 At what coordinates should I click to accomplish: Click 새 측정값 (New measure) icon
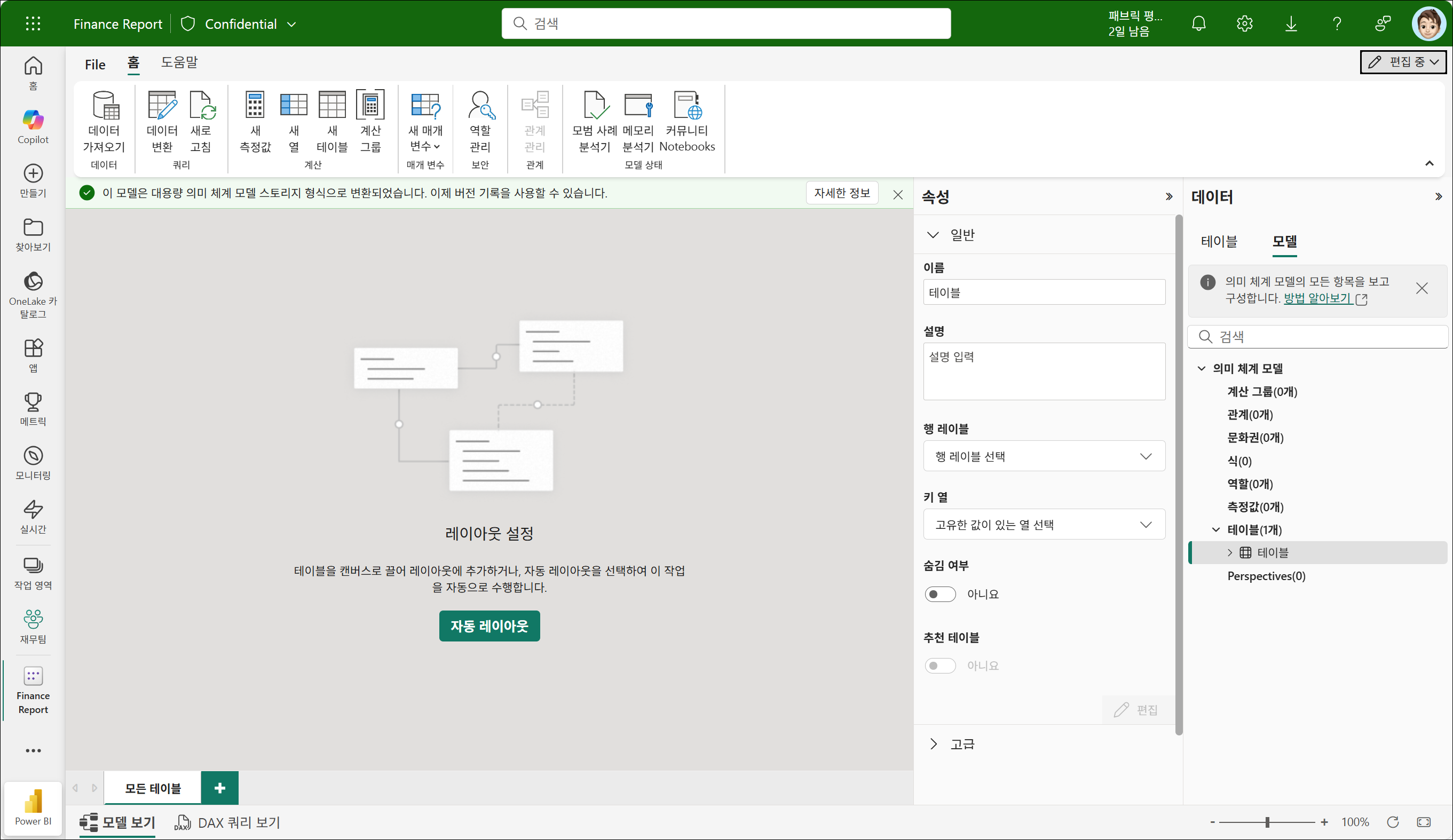coord(255,106)
